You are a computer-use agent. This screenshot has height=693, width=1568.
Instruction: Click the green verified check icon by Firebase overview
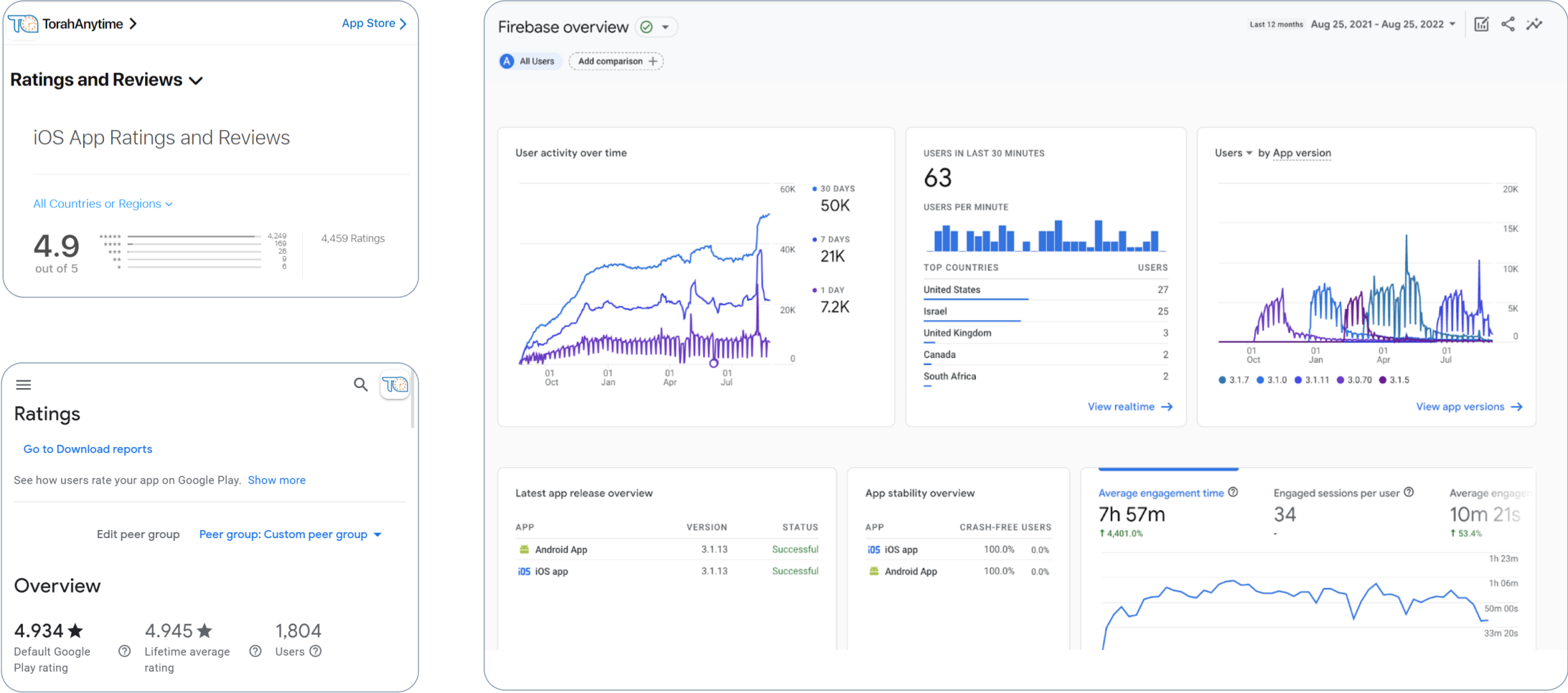tap(647, 27)
